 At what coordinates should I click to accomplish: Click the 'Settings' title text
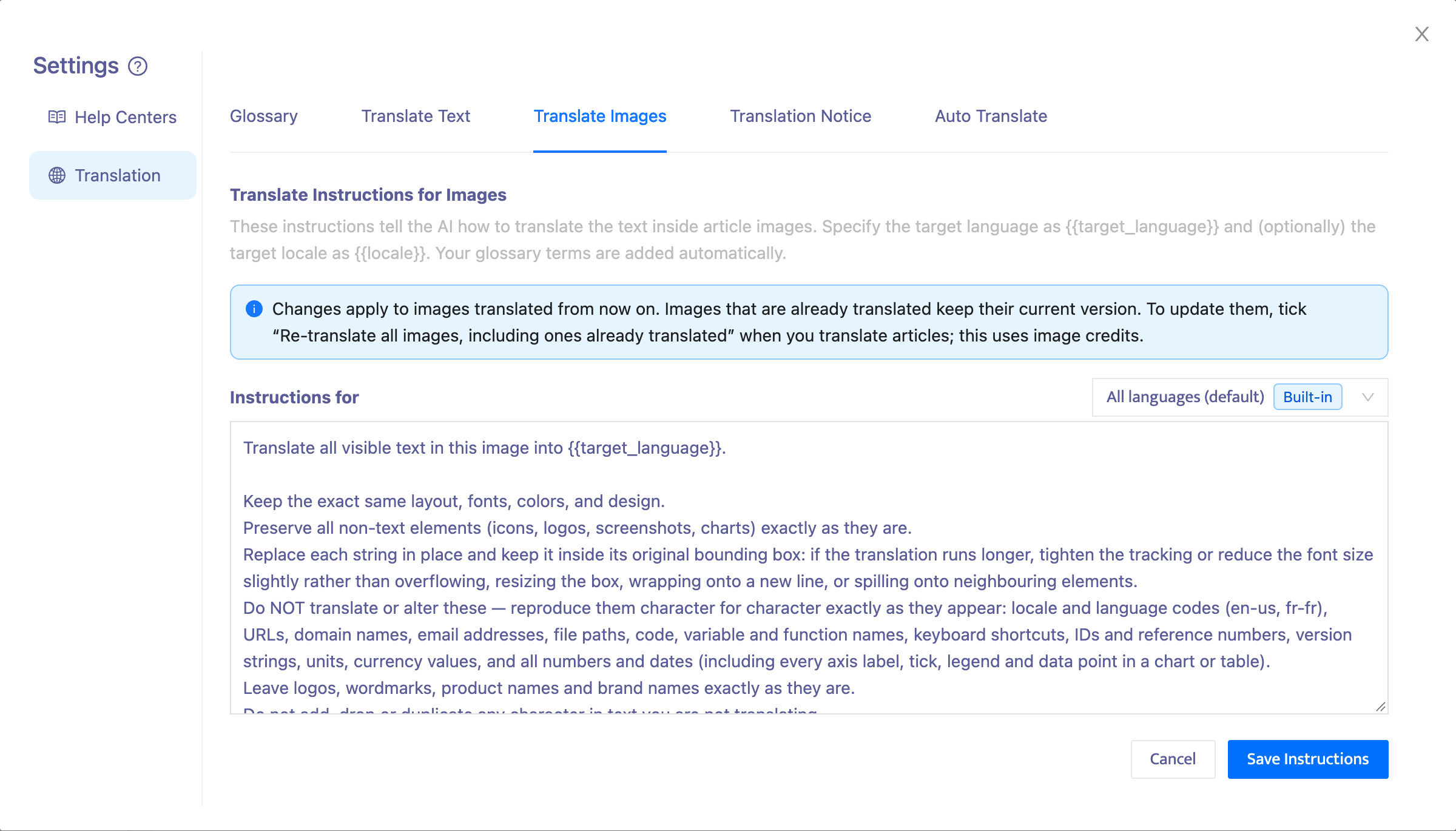pyautogui.click(x=76, y=66)
